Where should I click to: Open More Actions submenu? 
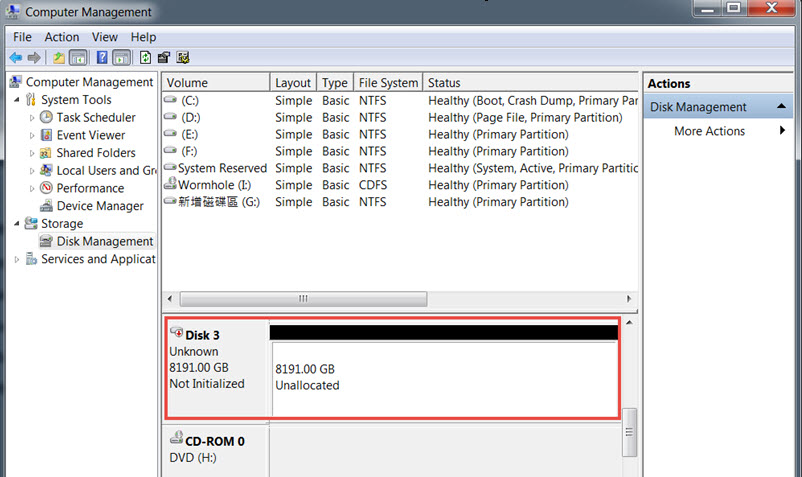(709, 131)
